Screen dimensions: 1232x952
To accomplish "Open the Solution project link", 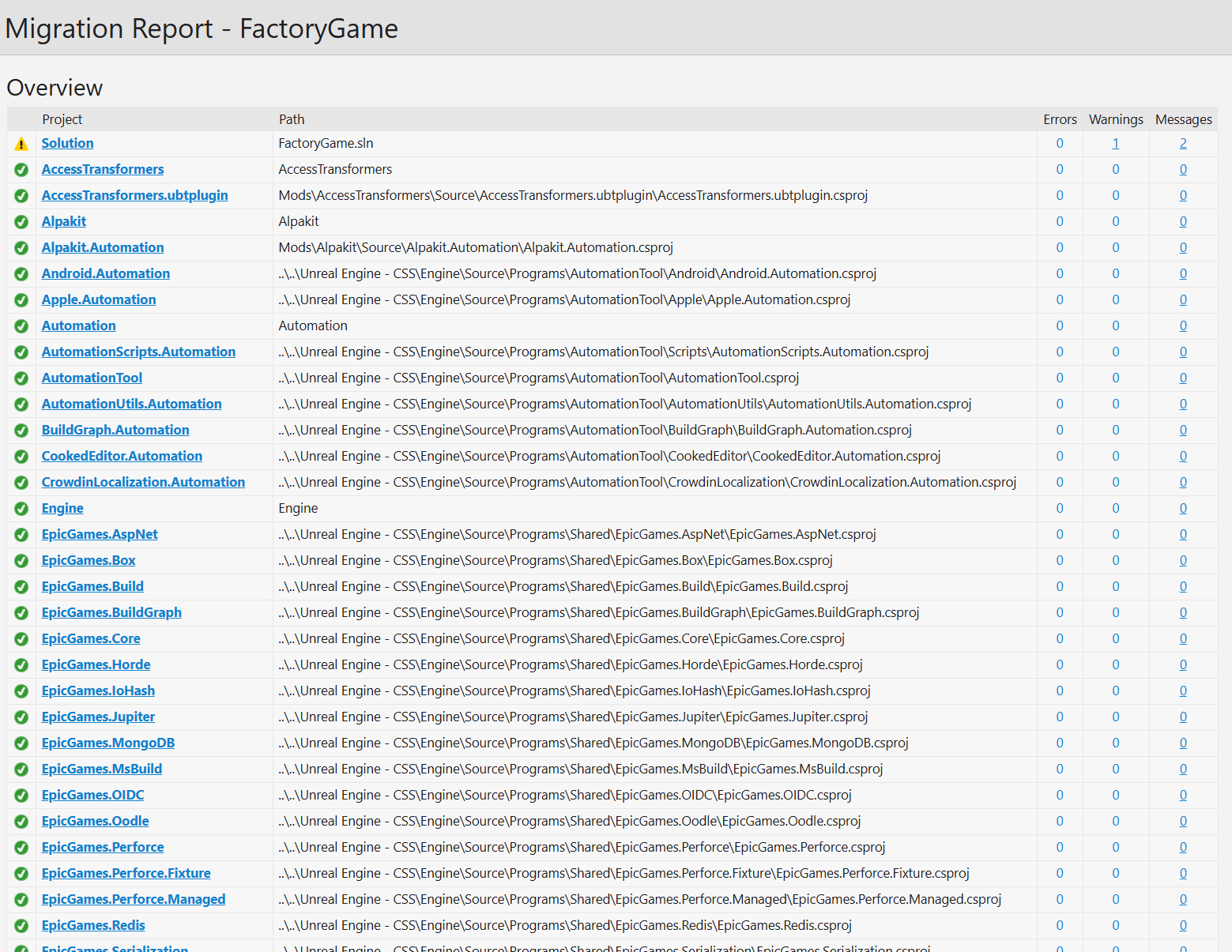I will pyautogui.click(x=67, y=143).
